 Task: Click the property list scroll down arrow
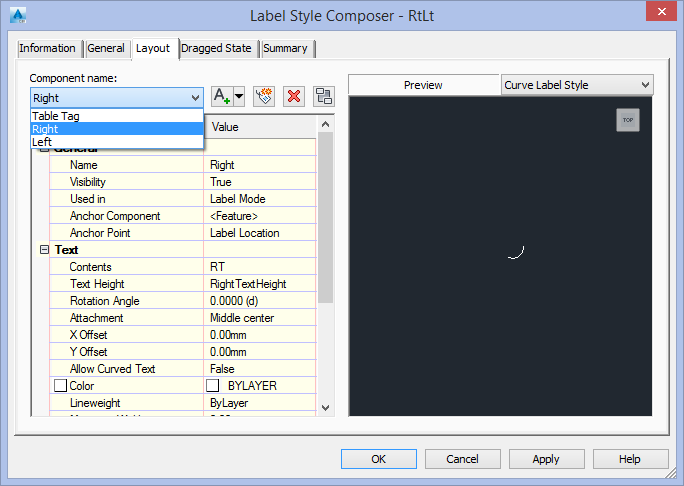coord(325,408)
